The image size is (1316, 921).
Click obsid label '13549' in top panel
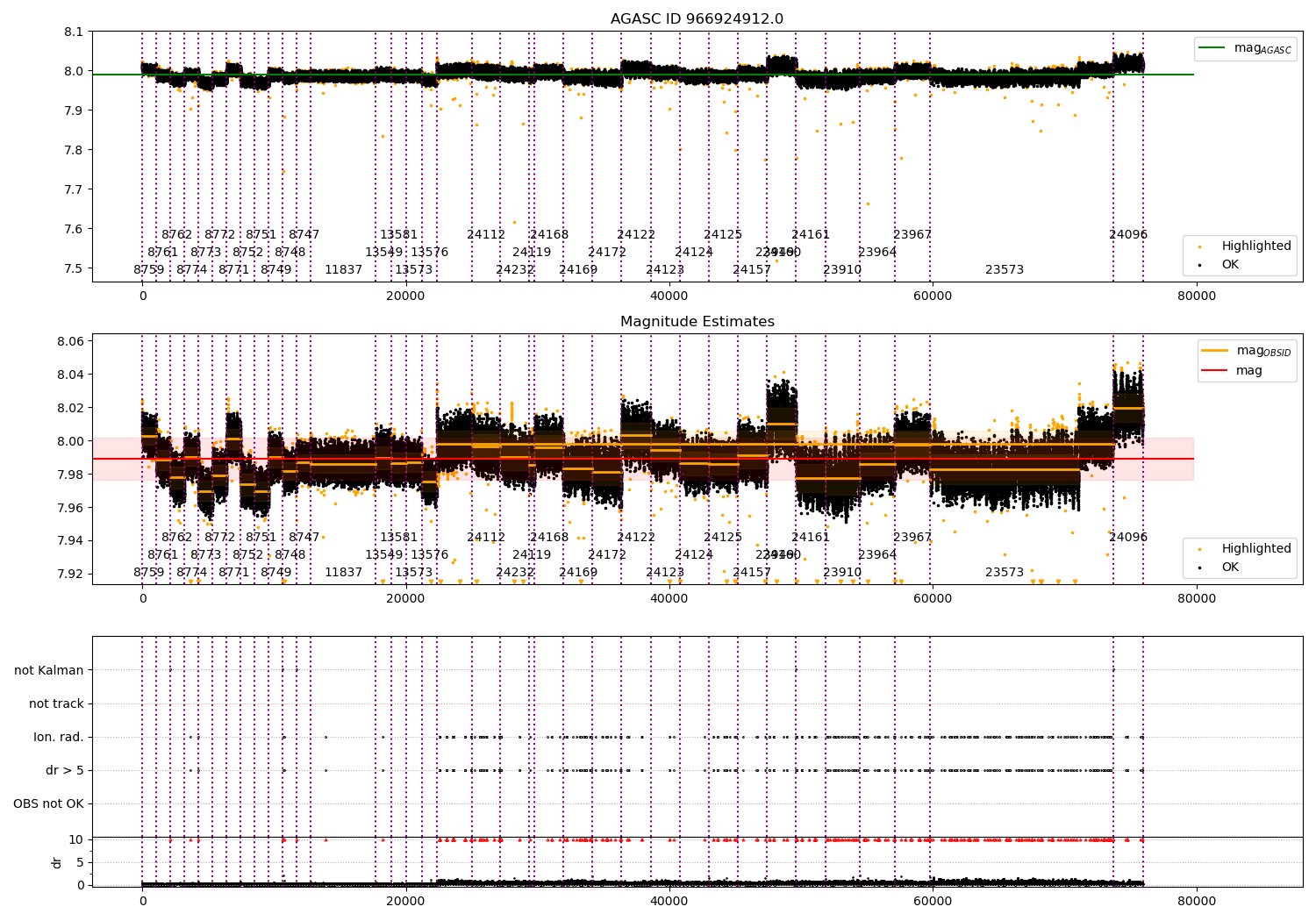tap(384, 252)
